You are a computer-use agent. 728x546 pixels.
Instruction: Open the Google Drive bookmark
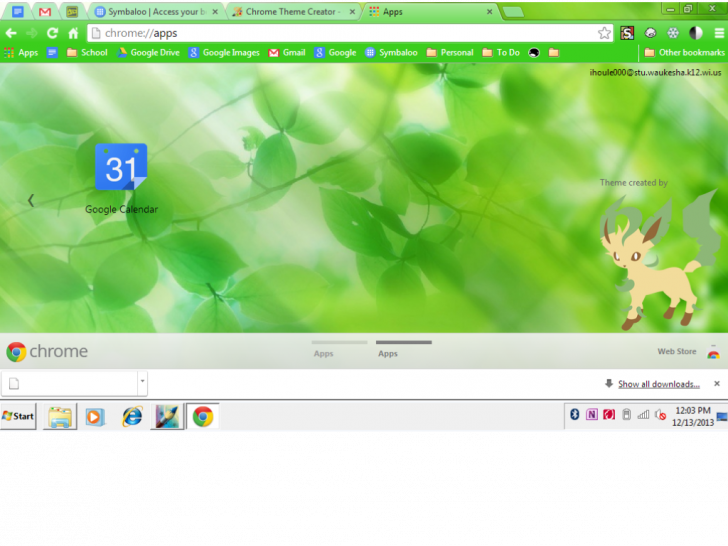click(149, 52)
